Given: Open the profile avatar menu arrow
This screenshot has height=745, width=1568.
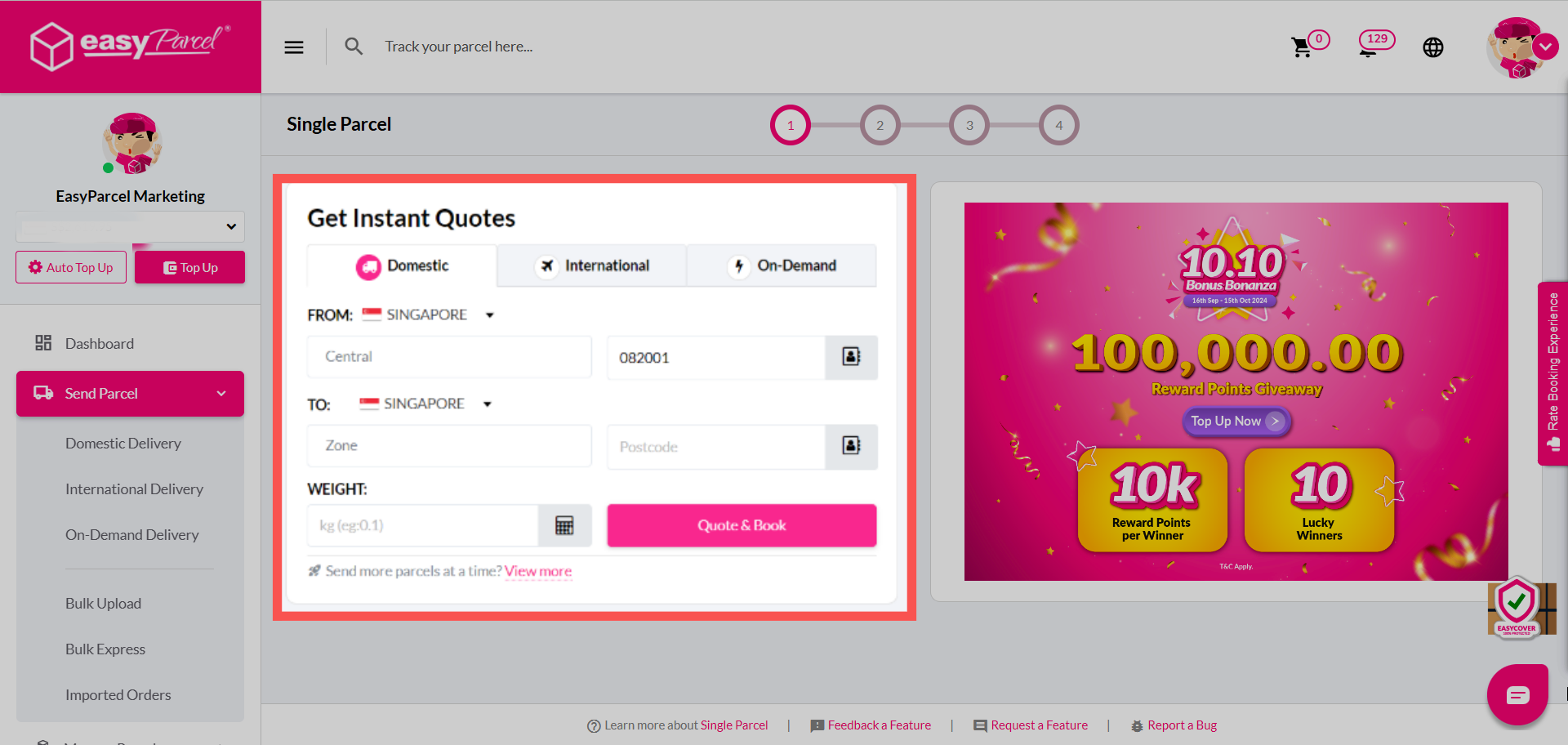Looking at the screenshot, I should coord(1545,47).
